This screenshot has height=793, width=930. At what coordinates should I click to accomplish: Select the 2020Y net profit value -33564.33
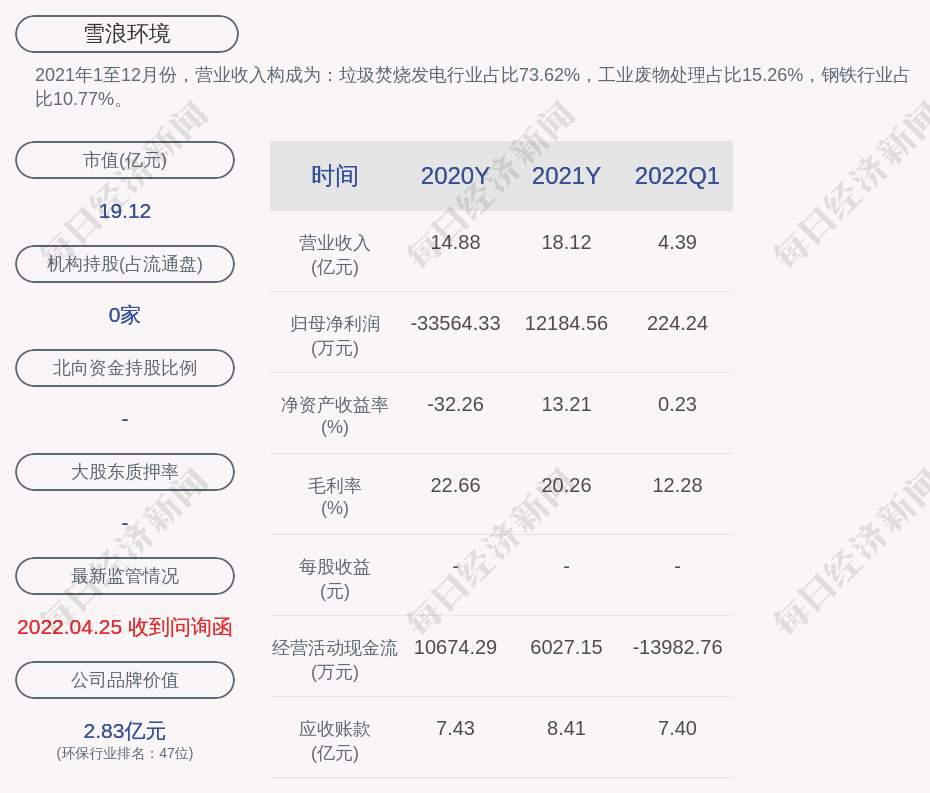(x=455, y=324)
